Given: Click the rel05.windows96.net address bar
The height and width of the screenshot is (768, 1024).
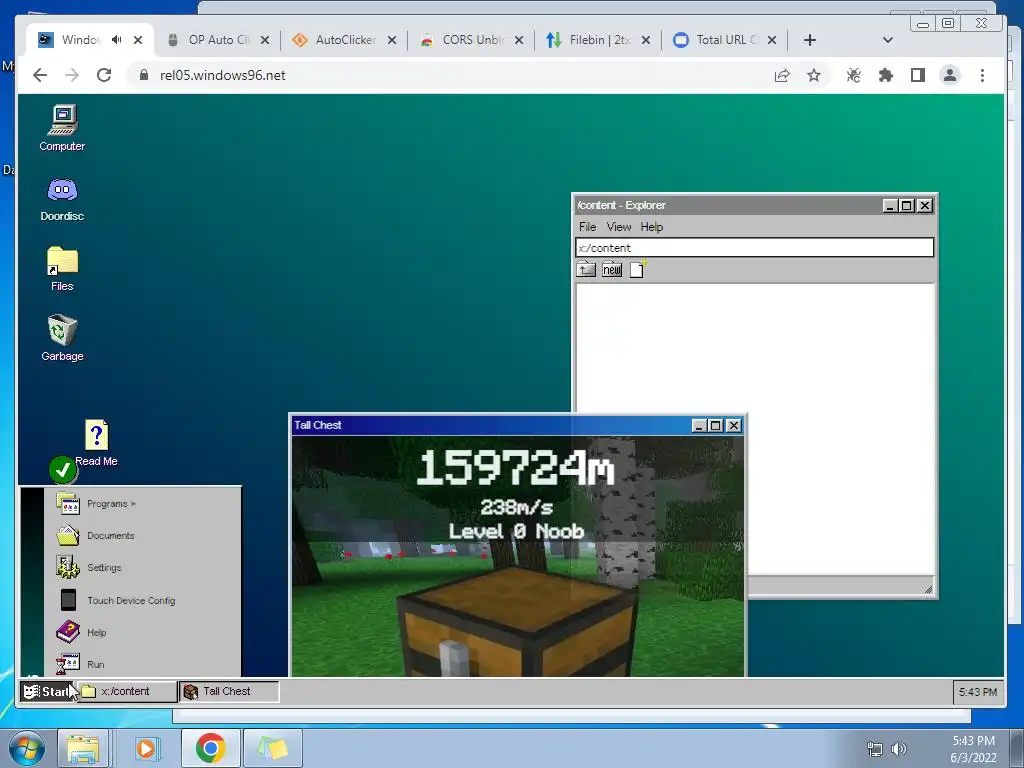Looking at the screenshot, I should 222,75.
